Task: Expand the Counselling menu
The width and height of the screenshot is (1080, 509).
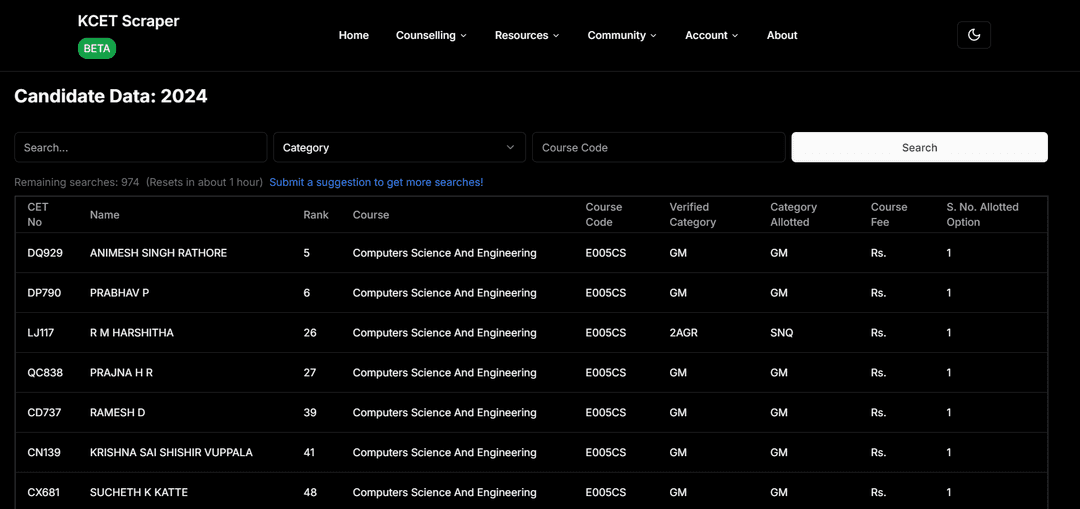Action: [431, 35]
